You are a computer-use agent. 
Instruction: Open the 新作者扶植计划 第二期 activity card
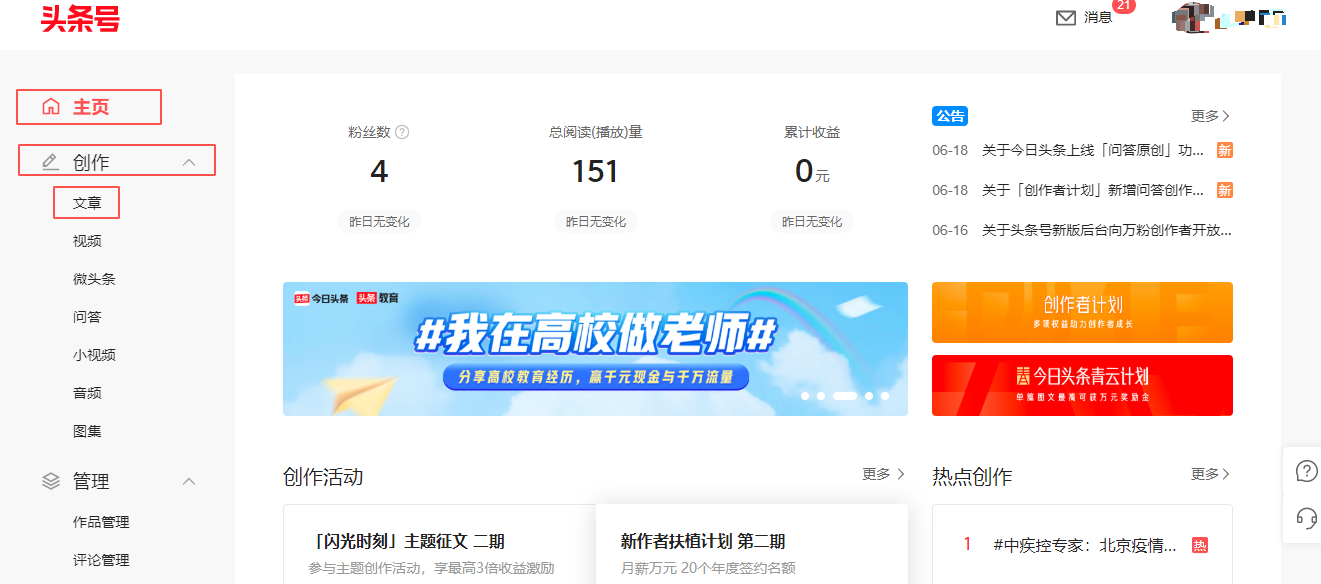pos(751,544)
